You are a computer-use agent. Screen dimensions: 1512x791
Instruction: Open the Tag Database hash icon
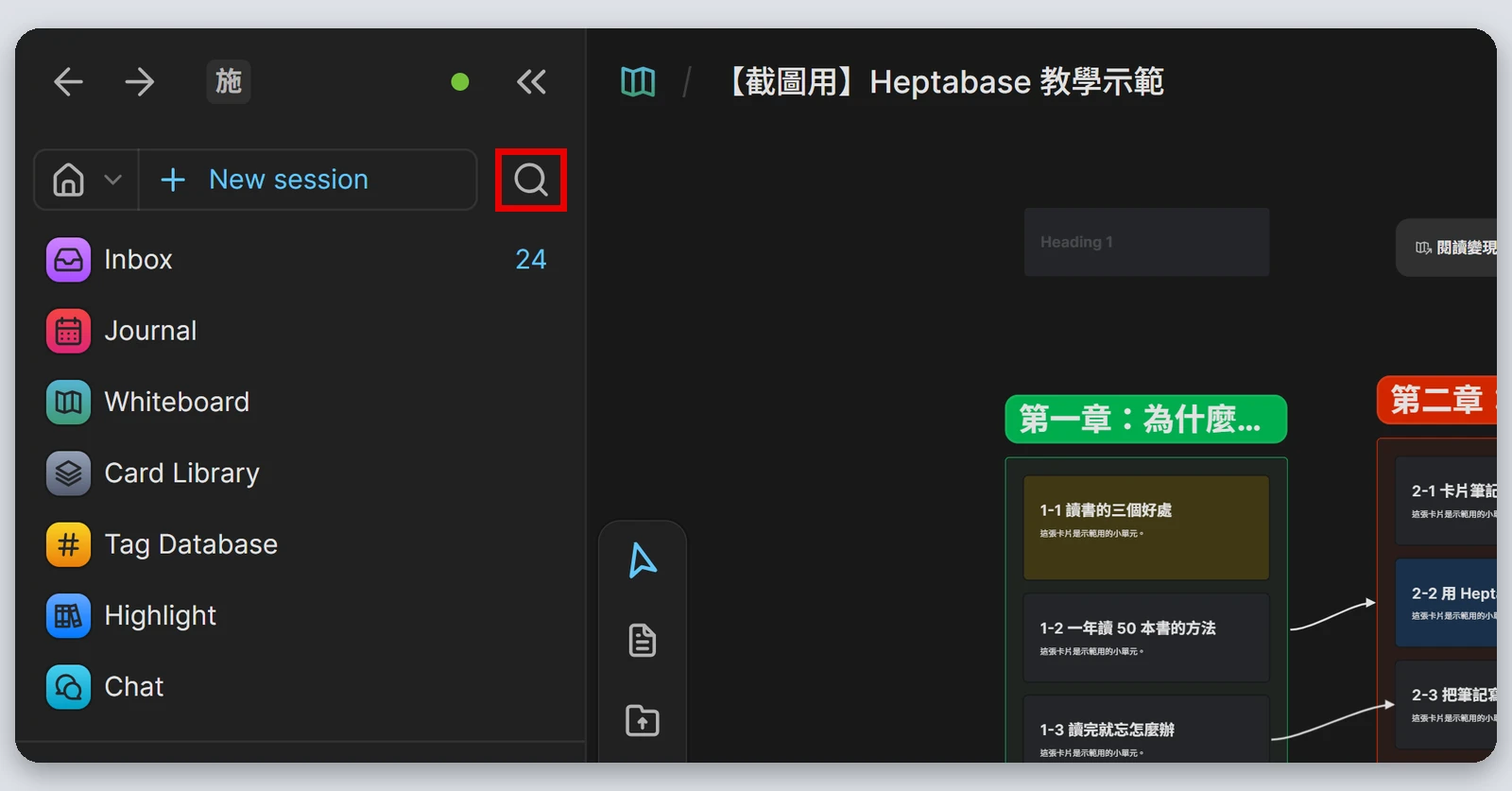[x=69, y=544]
